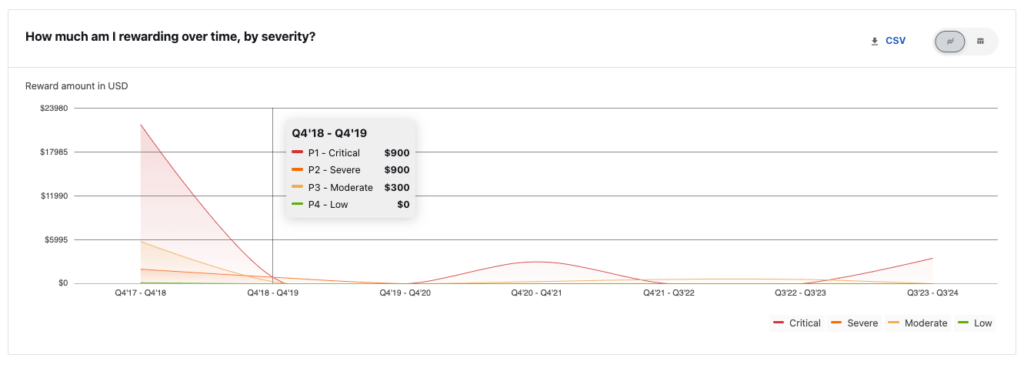Toggle the Moderate series in legend
The image size is (1024, 368).
tap(918, 323)
